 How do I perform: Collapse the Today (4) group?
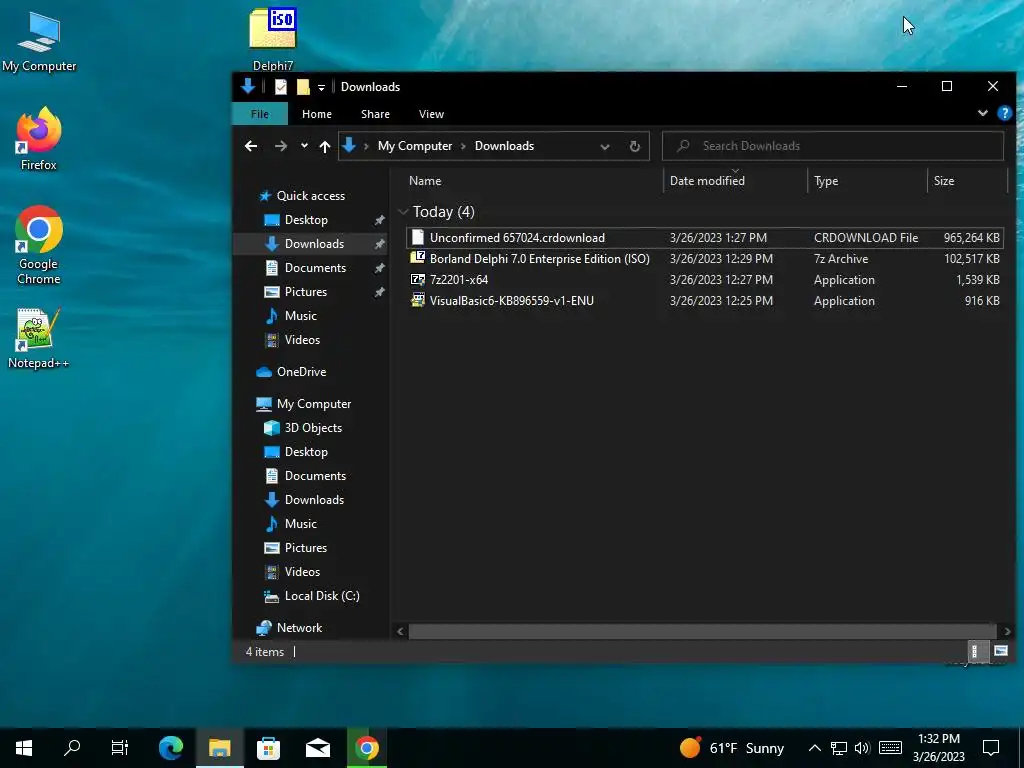pyautogui.click(x=404, y=212)
